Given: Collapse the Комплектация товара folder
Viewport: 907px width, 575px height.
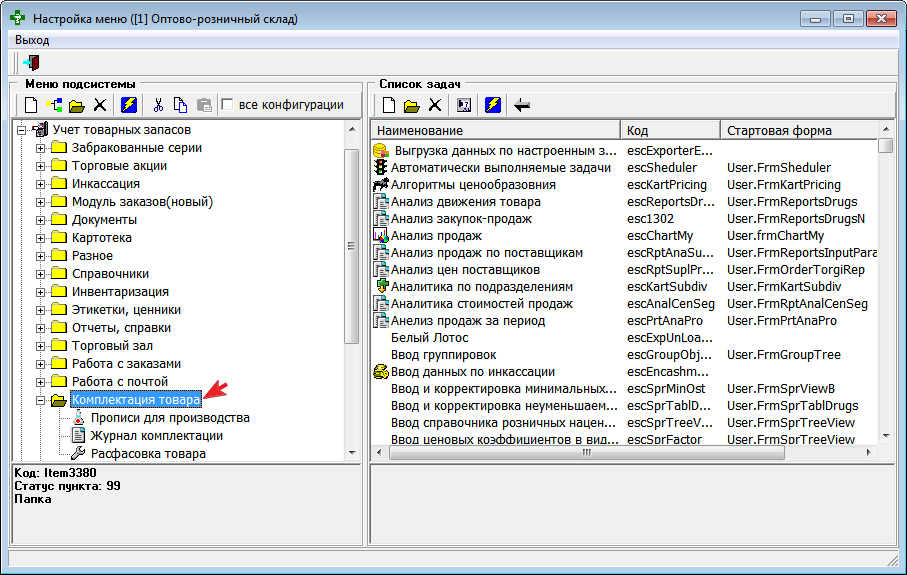Looking at the screenshot, I should tap(41, 400).
